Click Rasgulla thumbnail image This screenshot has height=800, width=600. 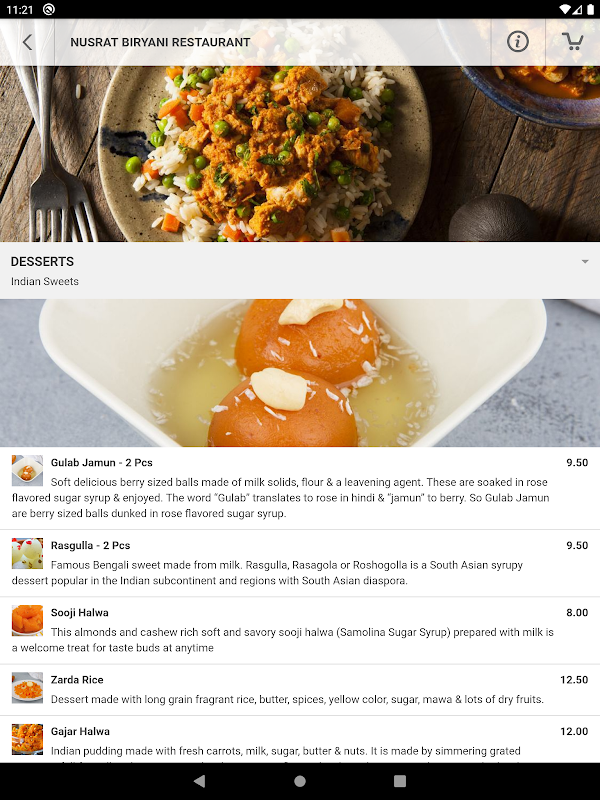[28, 553]
